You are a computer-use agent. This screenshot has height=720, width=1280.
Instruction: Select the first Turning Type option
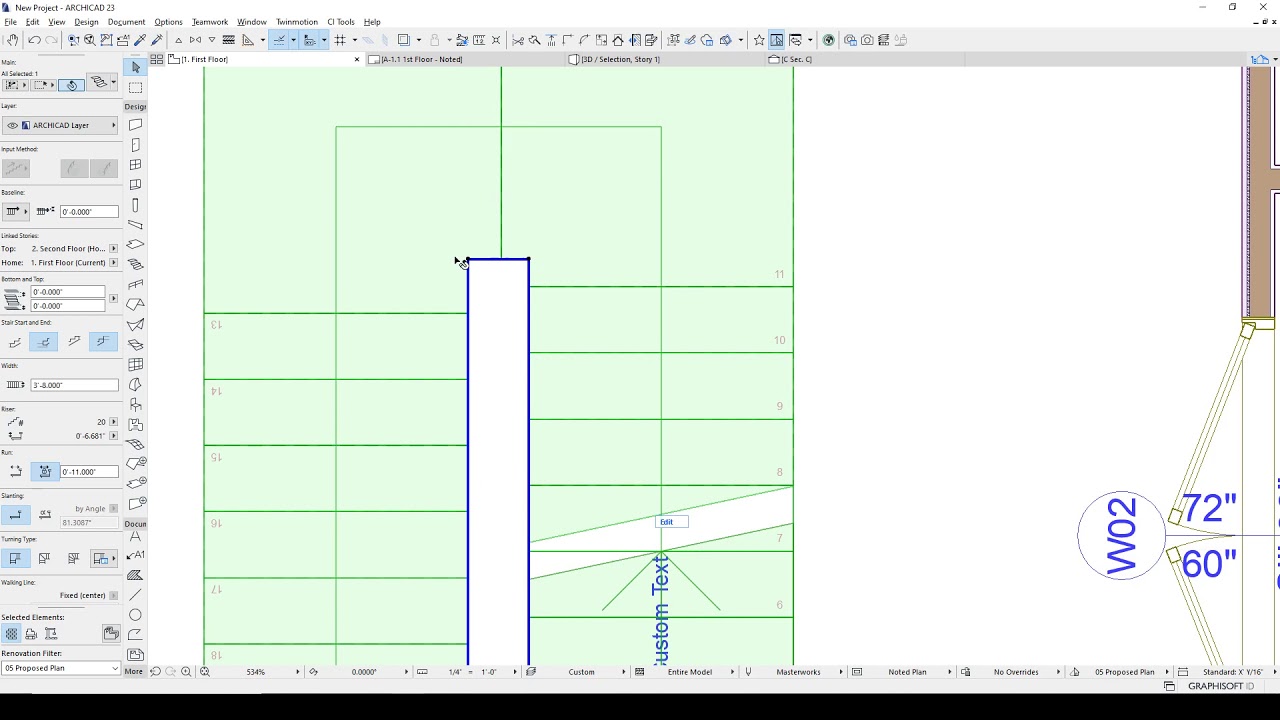(x=15, y=559)
